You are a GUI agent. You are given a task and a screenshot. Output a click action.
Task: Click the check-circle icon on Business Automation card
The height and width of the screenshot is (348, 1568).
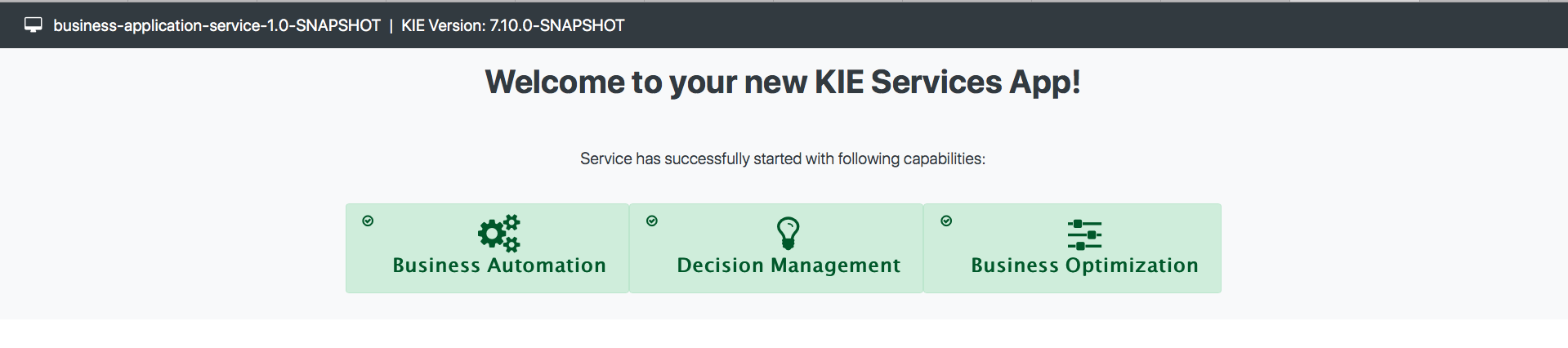click(x=368, y=221)
